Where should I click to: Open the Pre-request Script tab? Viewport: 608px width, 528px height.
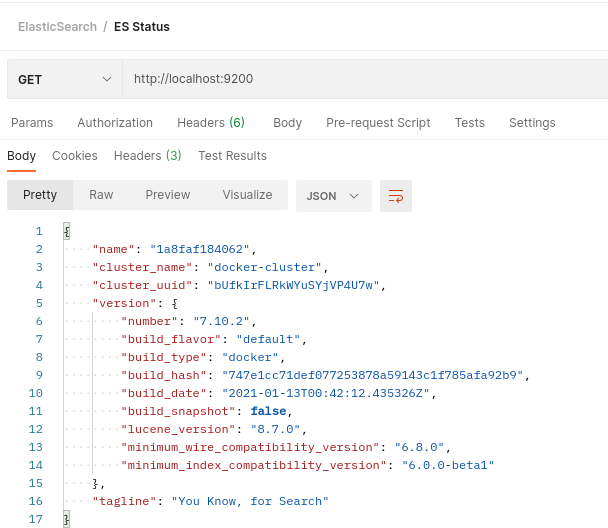(x=378, y=123)
